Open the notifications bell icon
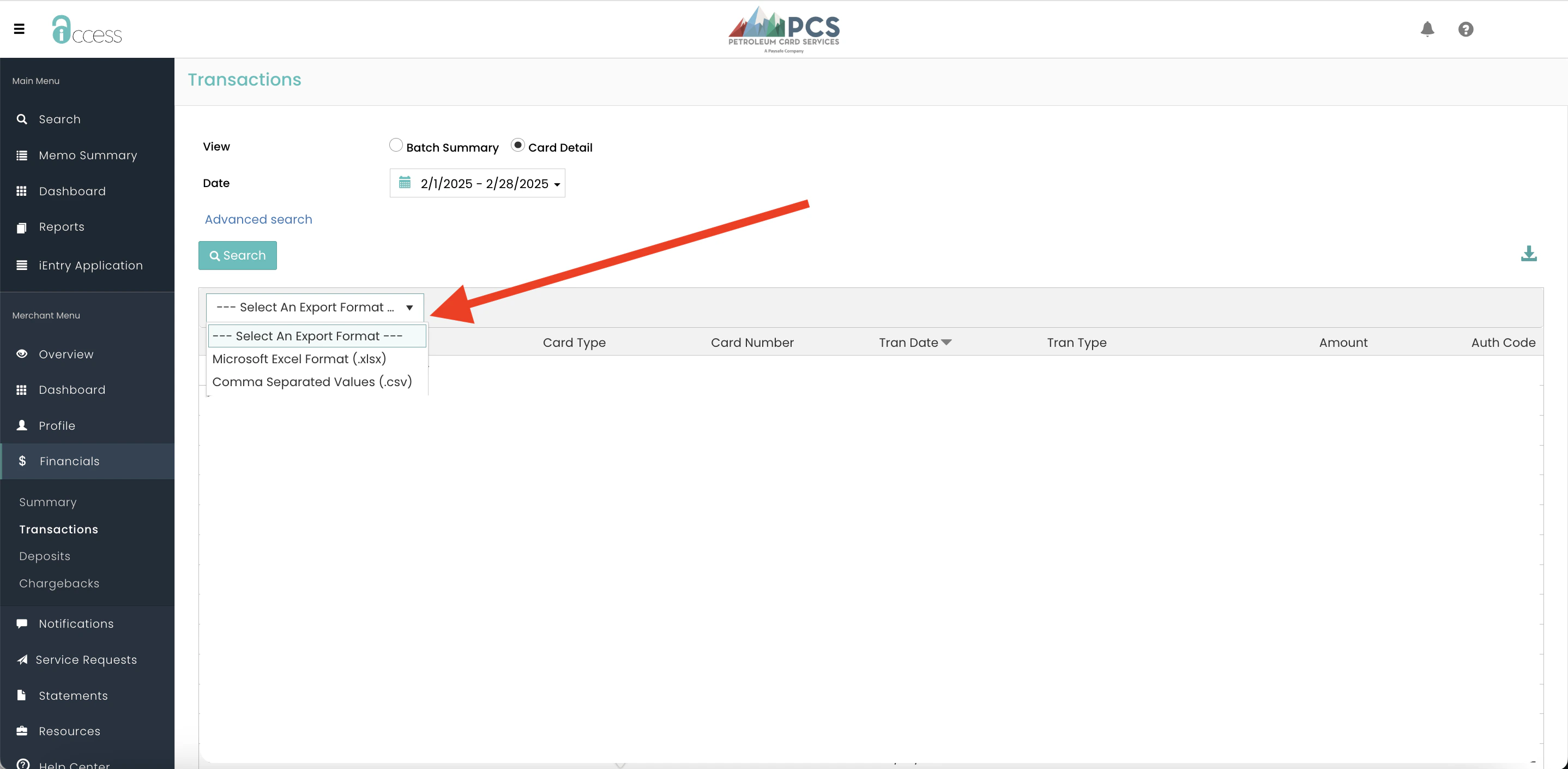The image size is (1568, 769). 1427,28
